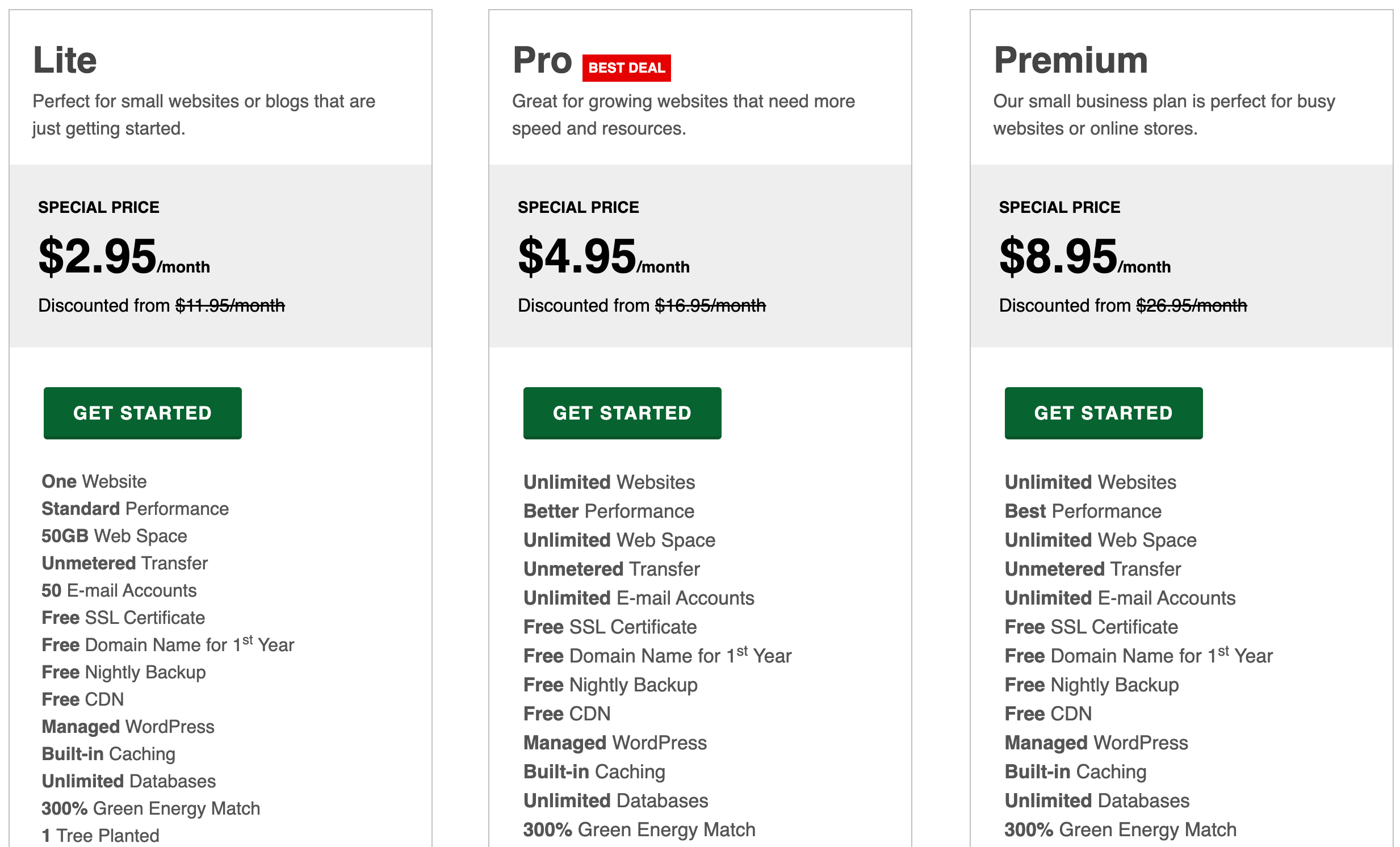Image resolution: width=1400 pixels, height=847 pixels.
Task: Click the One Website feature in Lite
Action: click(94, 482)
